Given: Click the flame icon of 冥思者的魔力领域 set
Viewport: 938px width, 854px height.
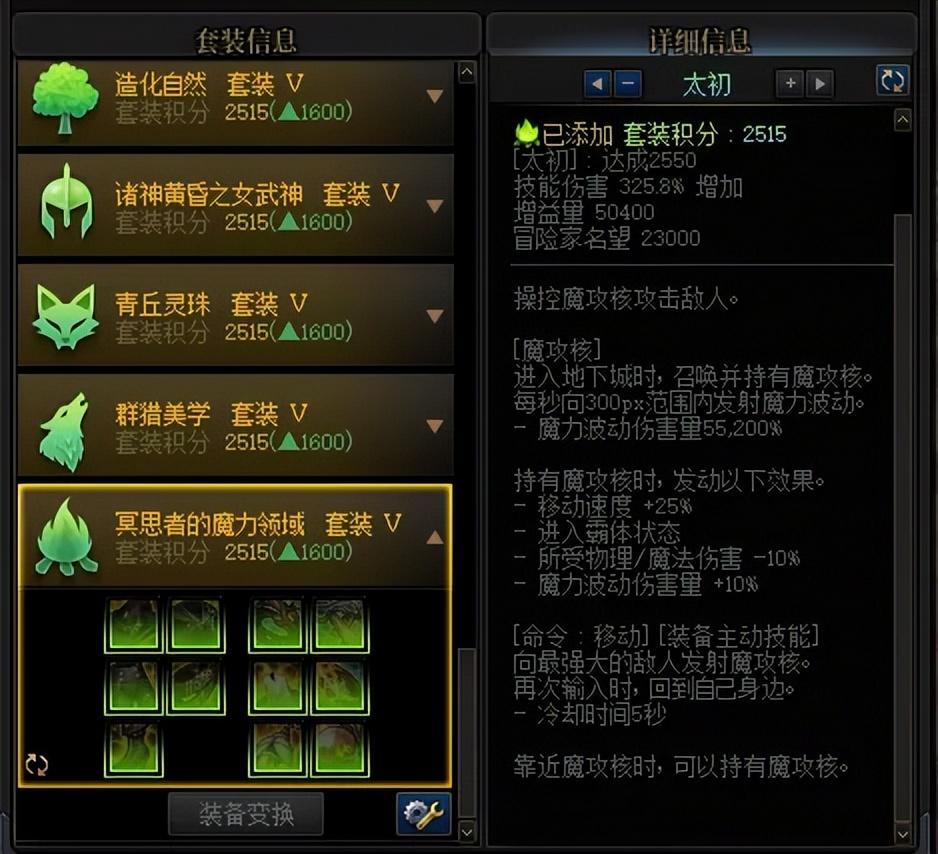Looking at the screenshot, I should 66,538.
